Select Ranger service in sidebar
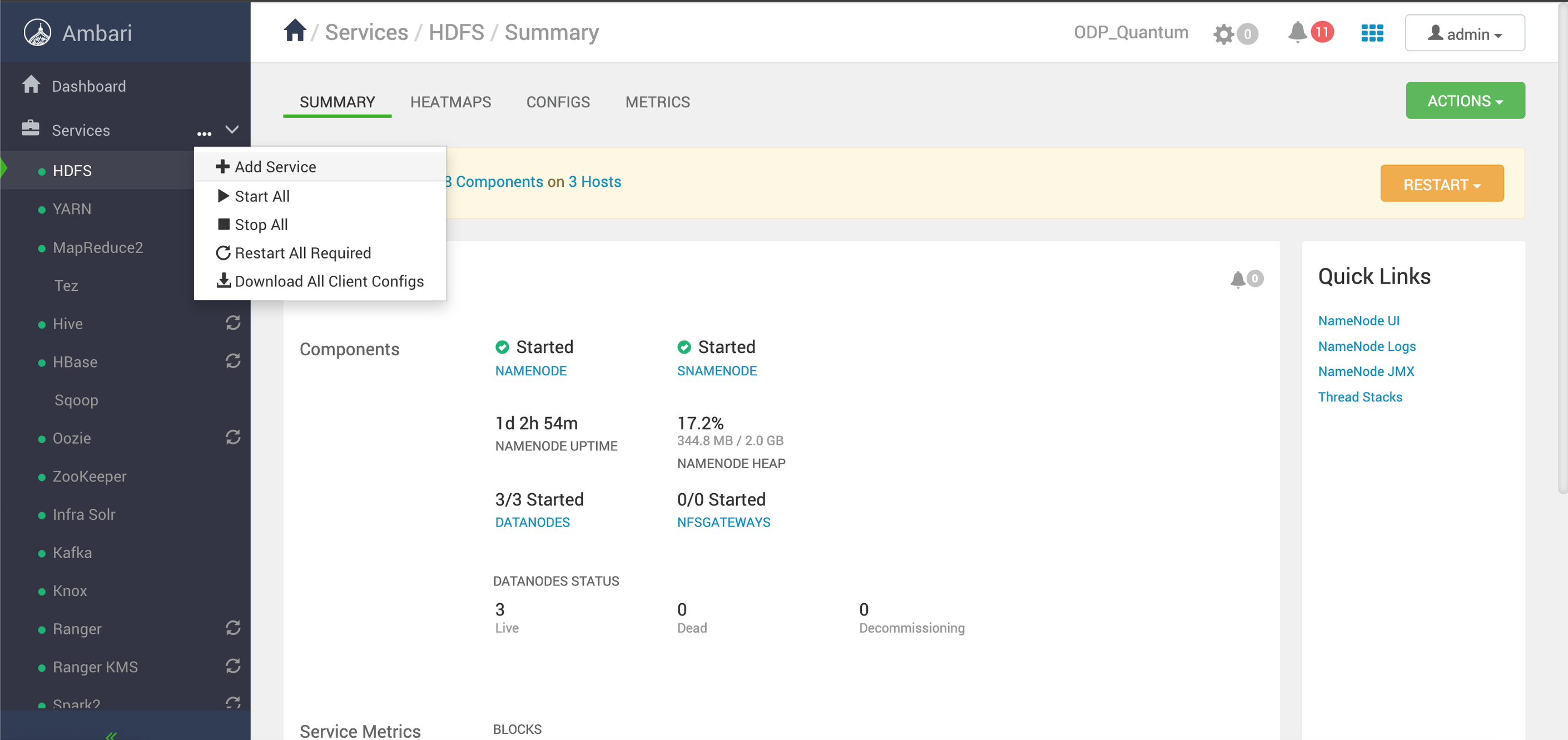The height and width of the screenshot is (740, 1568). click(x=77, y=629)
